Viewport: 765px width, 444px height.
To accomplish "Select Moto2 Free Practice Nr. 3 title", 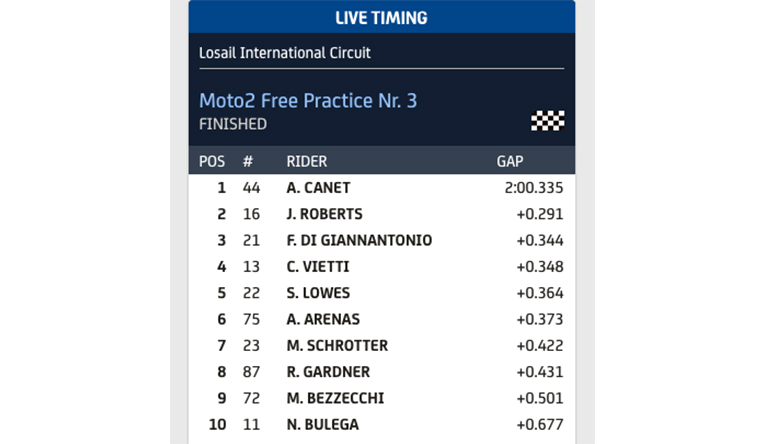I will [x=308, y=101].
